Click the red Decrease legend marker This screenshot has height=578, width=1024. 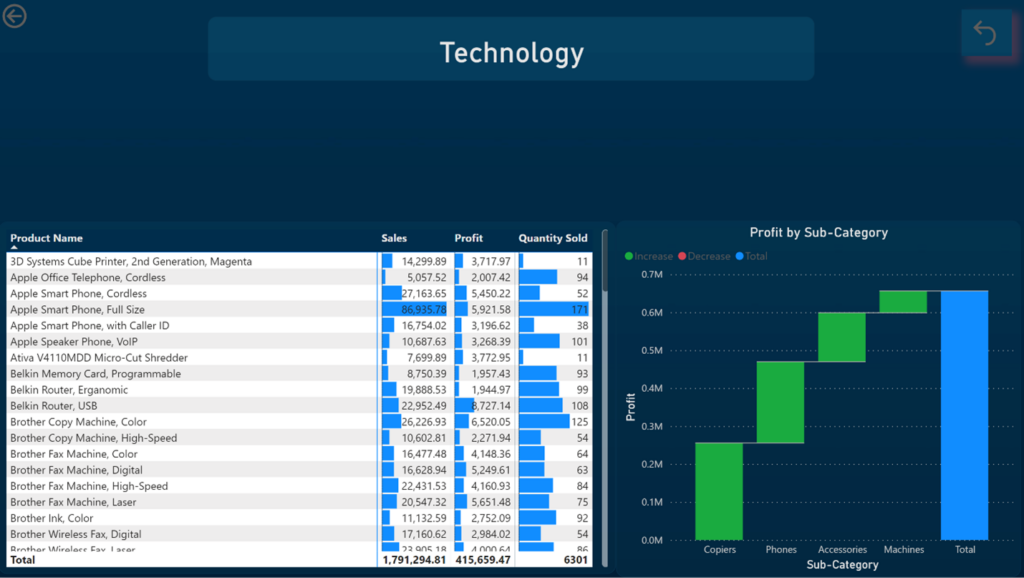(683, 257)
